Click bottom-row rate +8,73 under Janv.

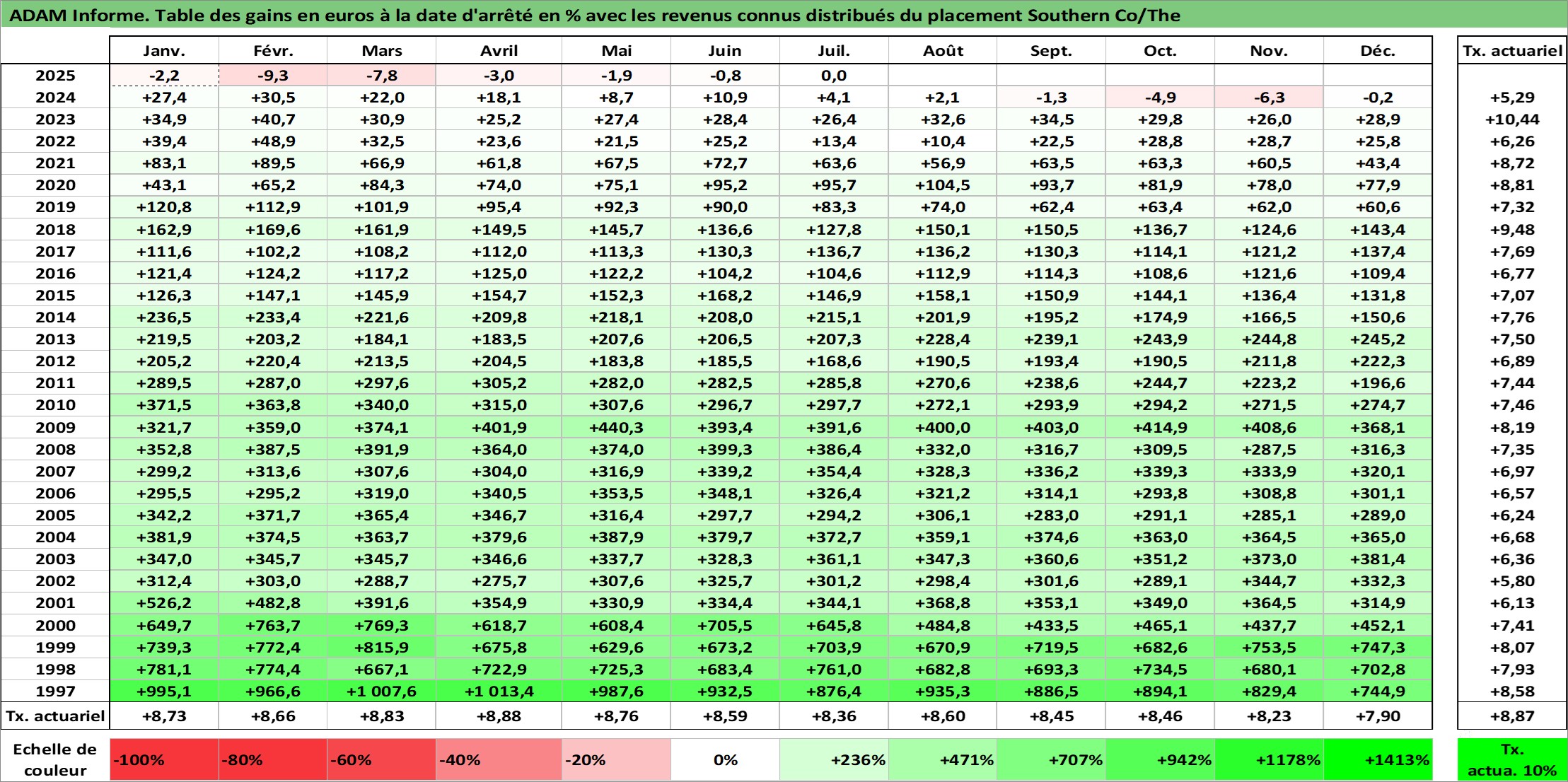[164, 716]
